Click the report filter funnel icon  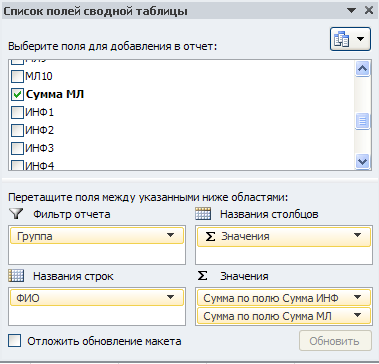click(15, 214)
